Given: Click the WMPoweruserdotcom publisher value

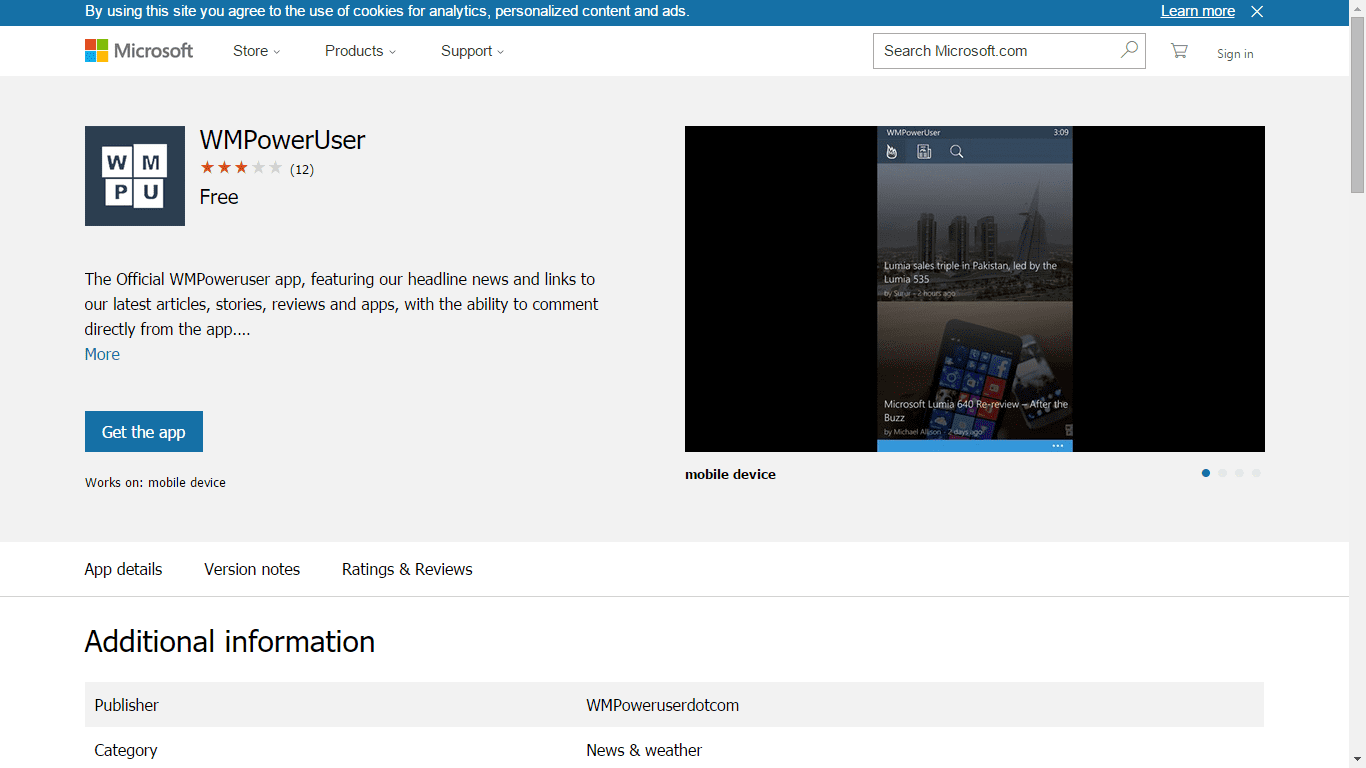Looking at the screenshot, I should click(x=663, y=705).
